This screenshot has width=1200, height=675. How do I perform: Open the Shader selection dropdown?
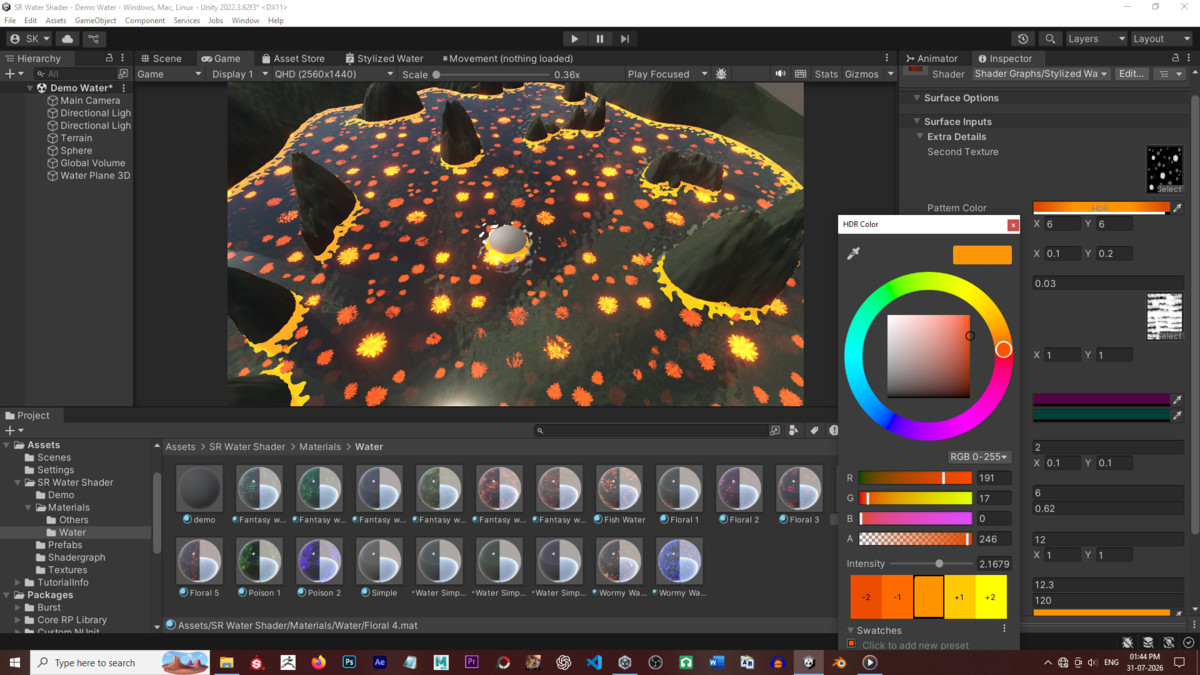1041,74
